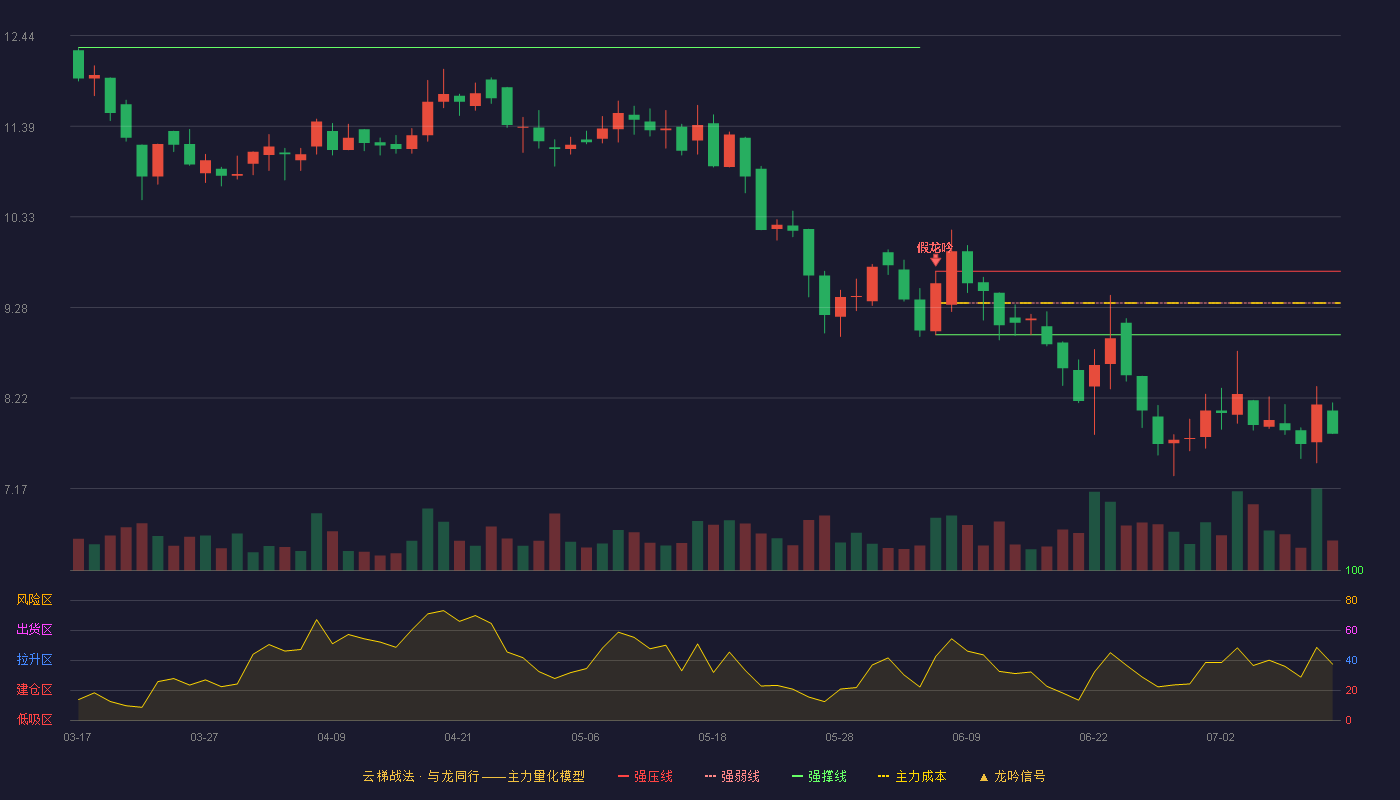Viewport: 1400px width, 800px height.
Task: Click the red 20 indicator axis value
Action: click(1351, 690)
